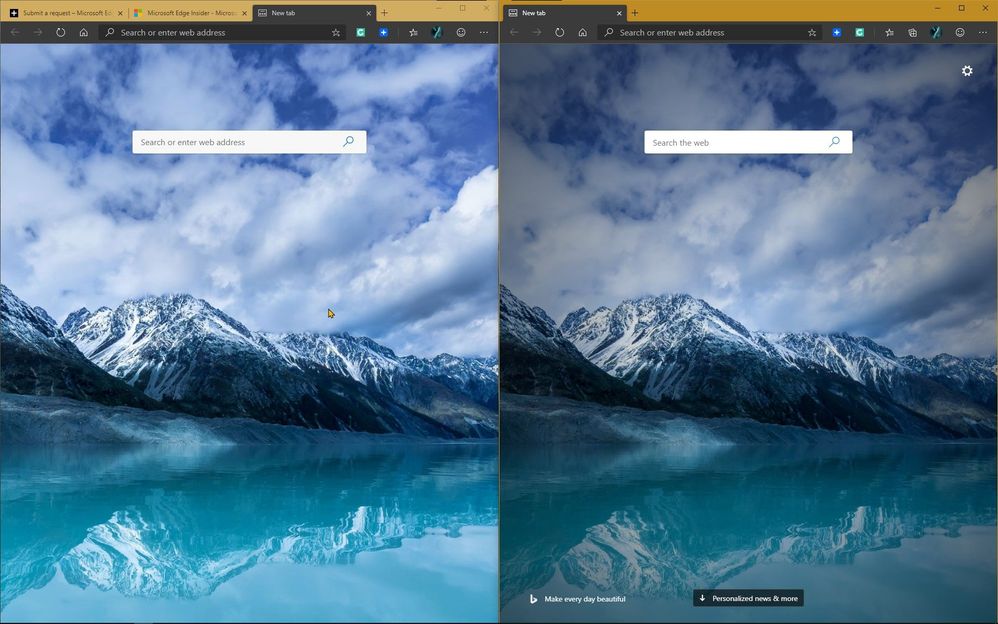Open the Make every day beautiful link
The height and width of the screenshot is (624, 998).
click(584, 599)
